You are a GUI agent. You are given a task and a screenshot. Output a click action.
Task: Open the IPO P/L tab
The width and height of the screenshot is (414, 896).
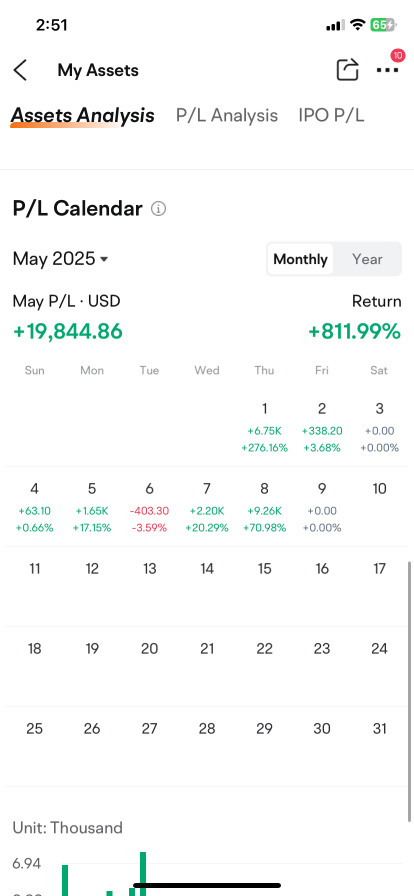[x=331, y=115]
